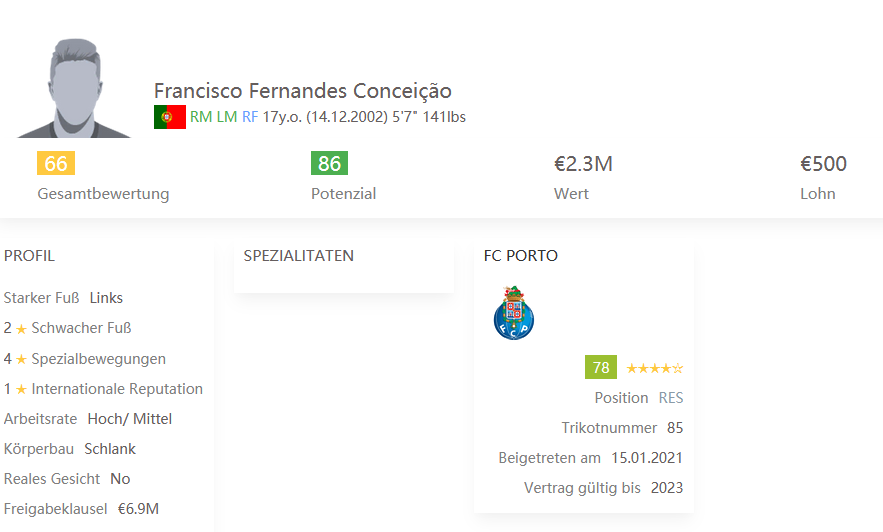Select the RF position link
The width and height of the screenshot is (883, 532).
(250, 117)
